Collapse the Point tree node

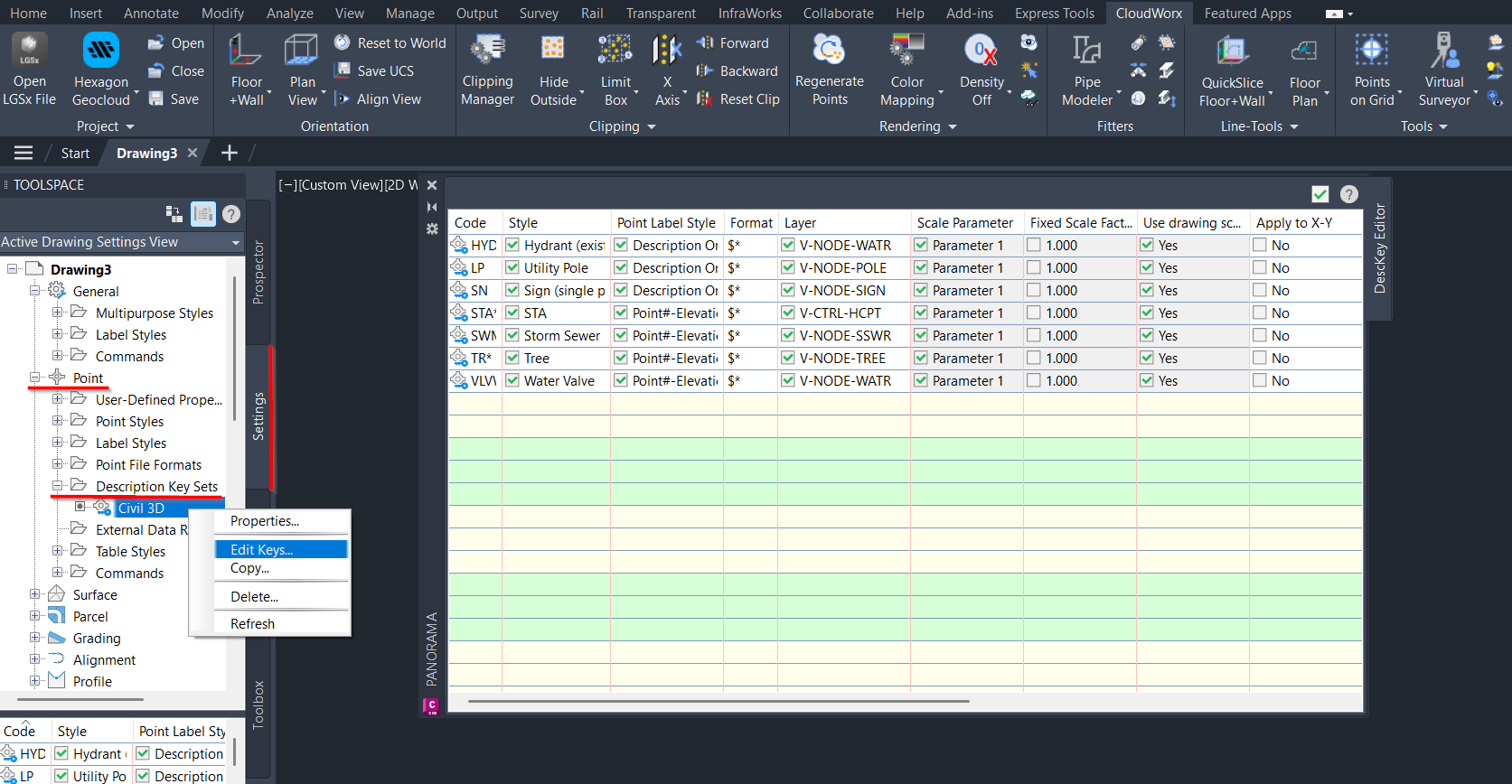(x=35, y=378)
